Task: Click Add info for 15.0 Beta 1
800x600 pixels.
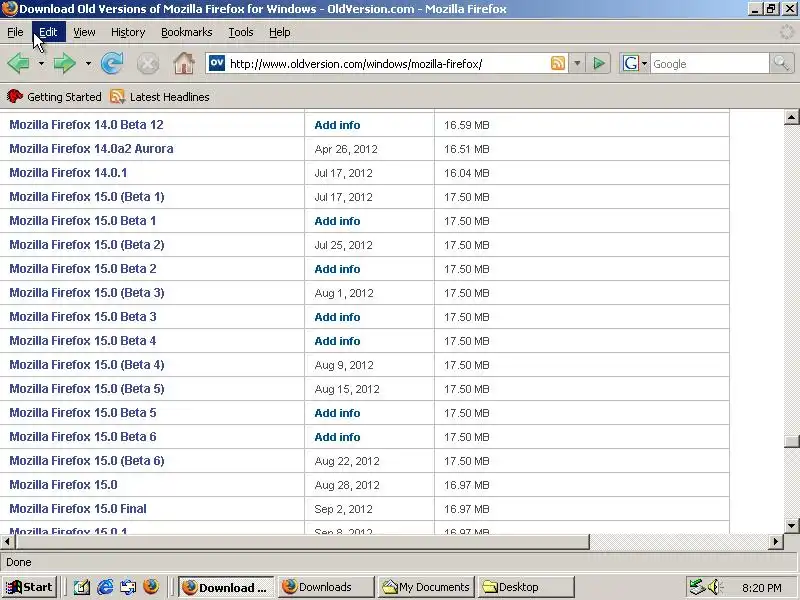Action: pyautogui.click(x=337, y=221)
